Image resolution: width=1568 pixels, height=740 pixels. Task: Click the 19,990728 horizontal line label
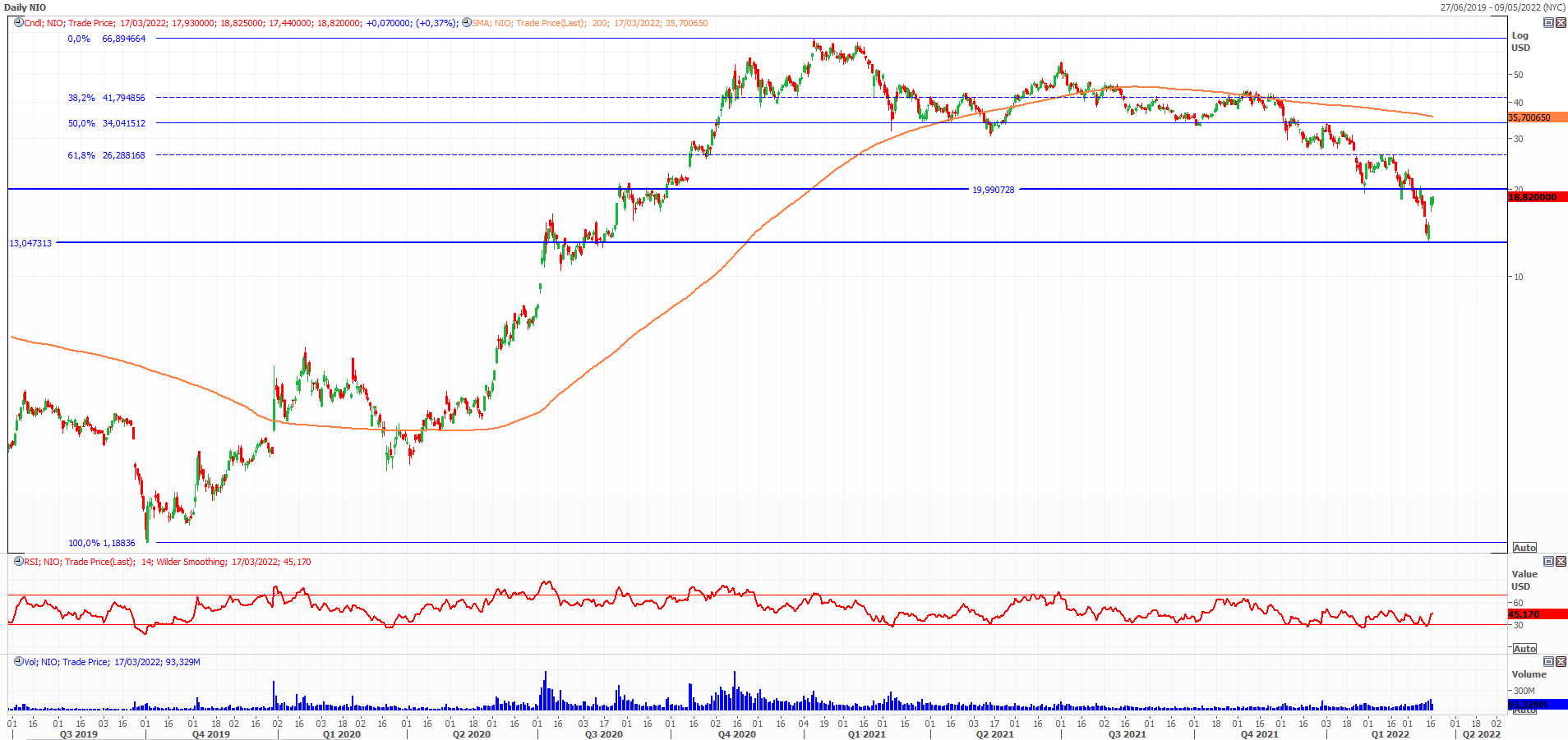click(x=993, y=190)
